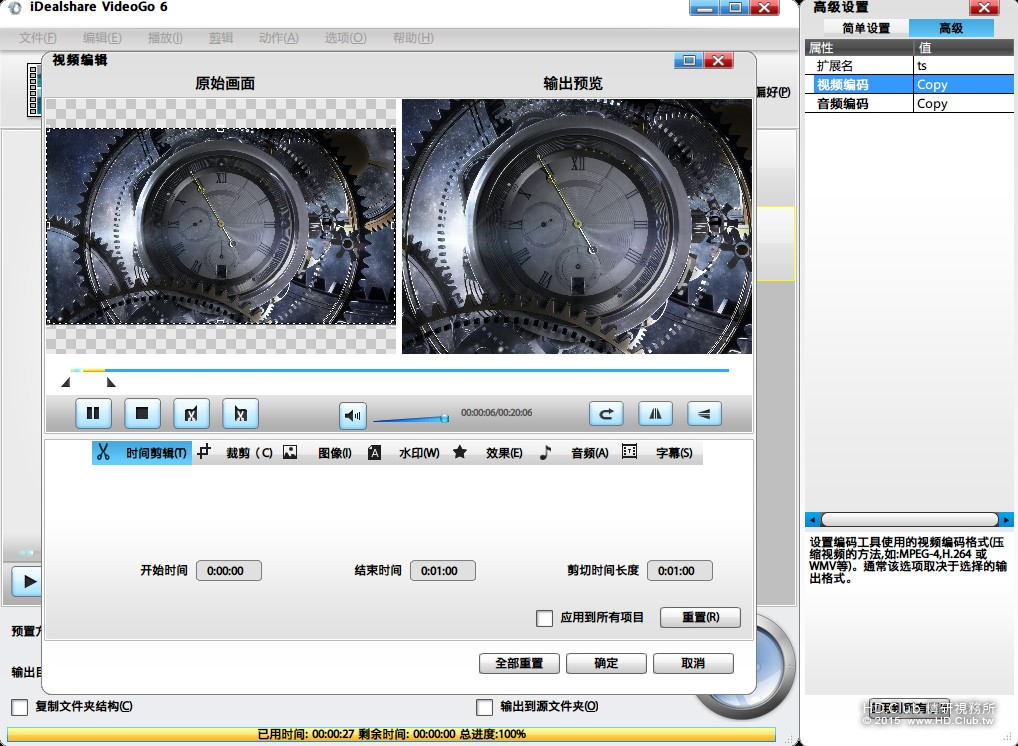Click the 重置(R) button
Screen dimensions: 1018x746
point(700,617)
